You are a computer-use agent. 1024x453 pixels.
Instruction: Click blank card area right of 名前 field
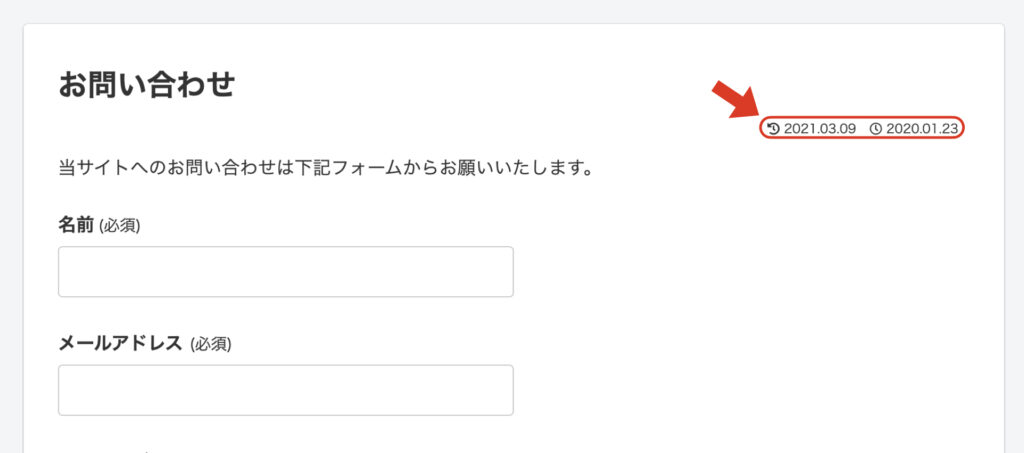pos(750,272)
